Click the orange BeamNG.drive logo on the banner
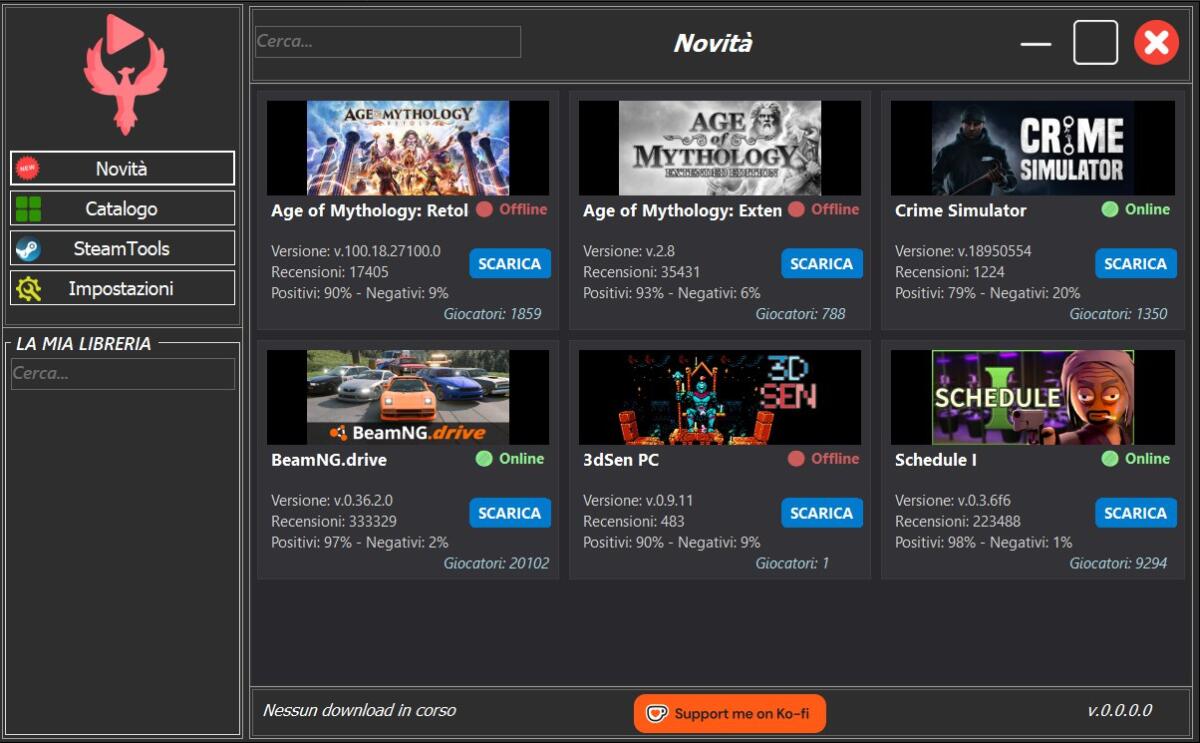1200x743 pixels. (408, 430)
